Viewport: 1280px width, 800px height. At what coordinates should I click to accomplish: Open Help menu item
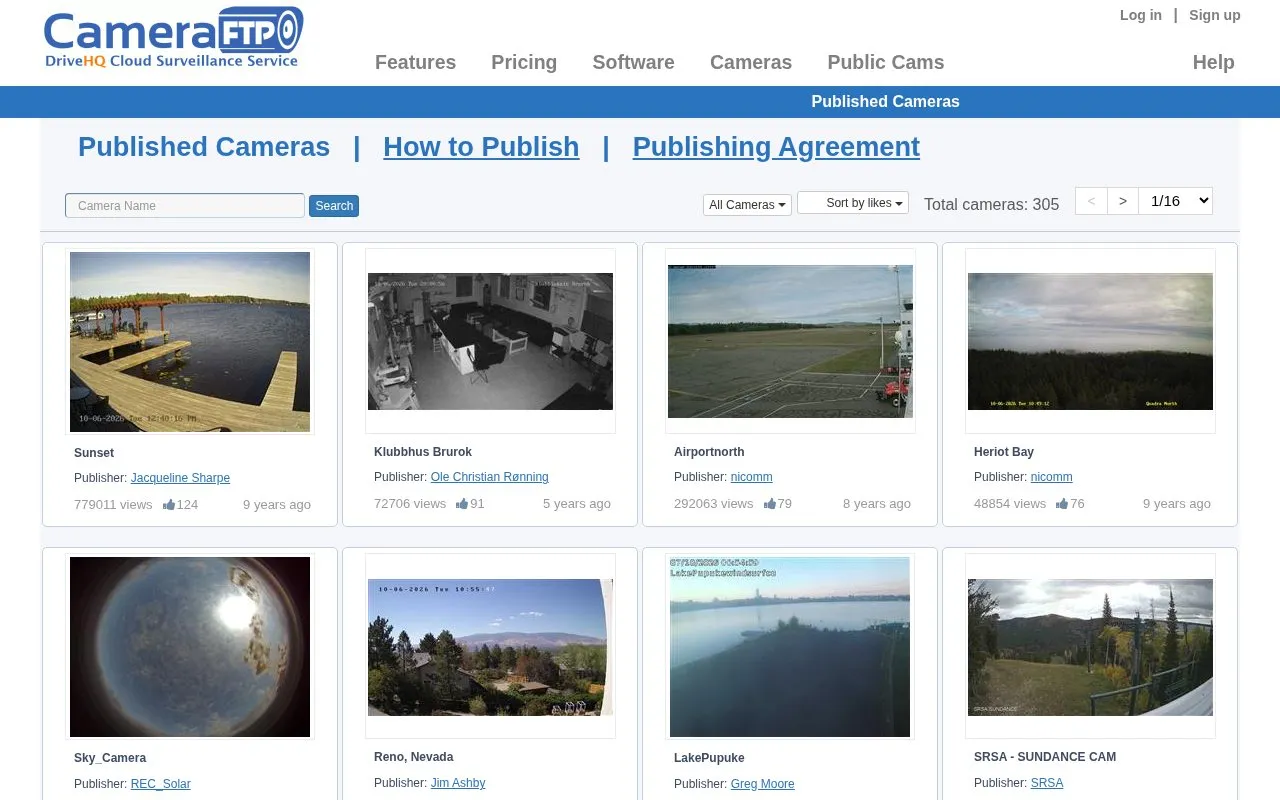click(x=1213, y=62)
